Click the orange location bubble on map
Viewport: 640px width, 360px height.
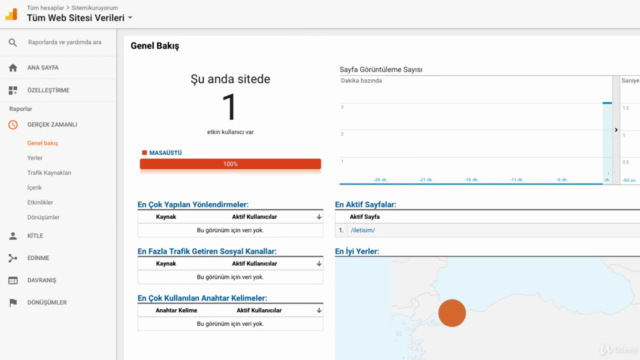pos(452,313)
